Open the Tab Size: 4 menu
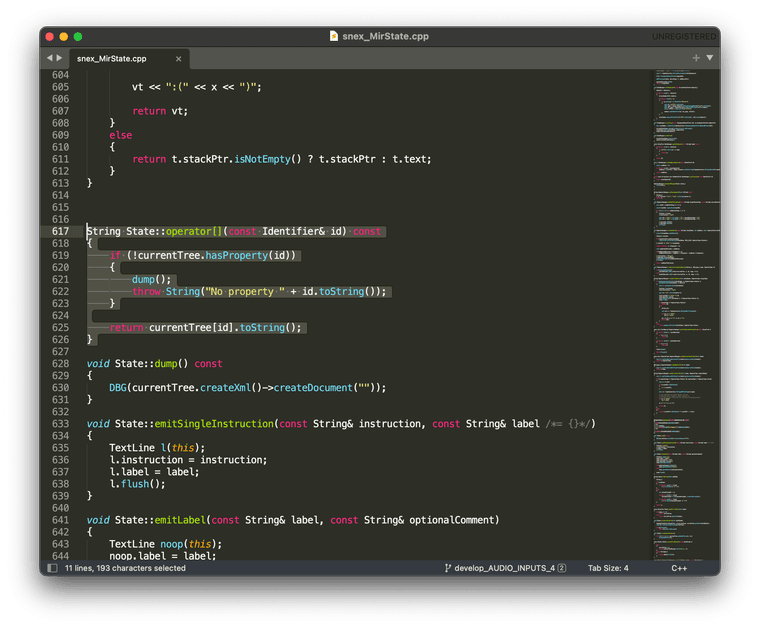This screenshot has width=760, height=628. [x=608, y=568]
